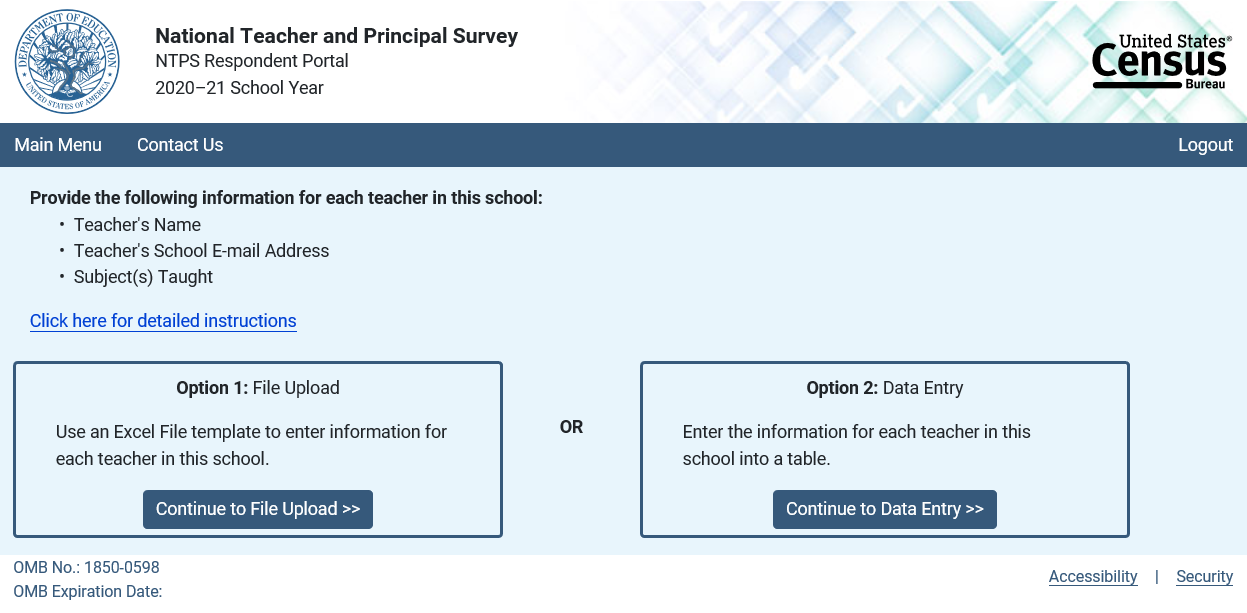The height and width of the screenshot is (613, 1247).
Task: Click the NTPS Respondent Portal subtitle
Action: (x=252, y=61)
